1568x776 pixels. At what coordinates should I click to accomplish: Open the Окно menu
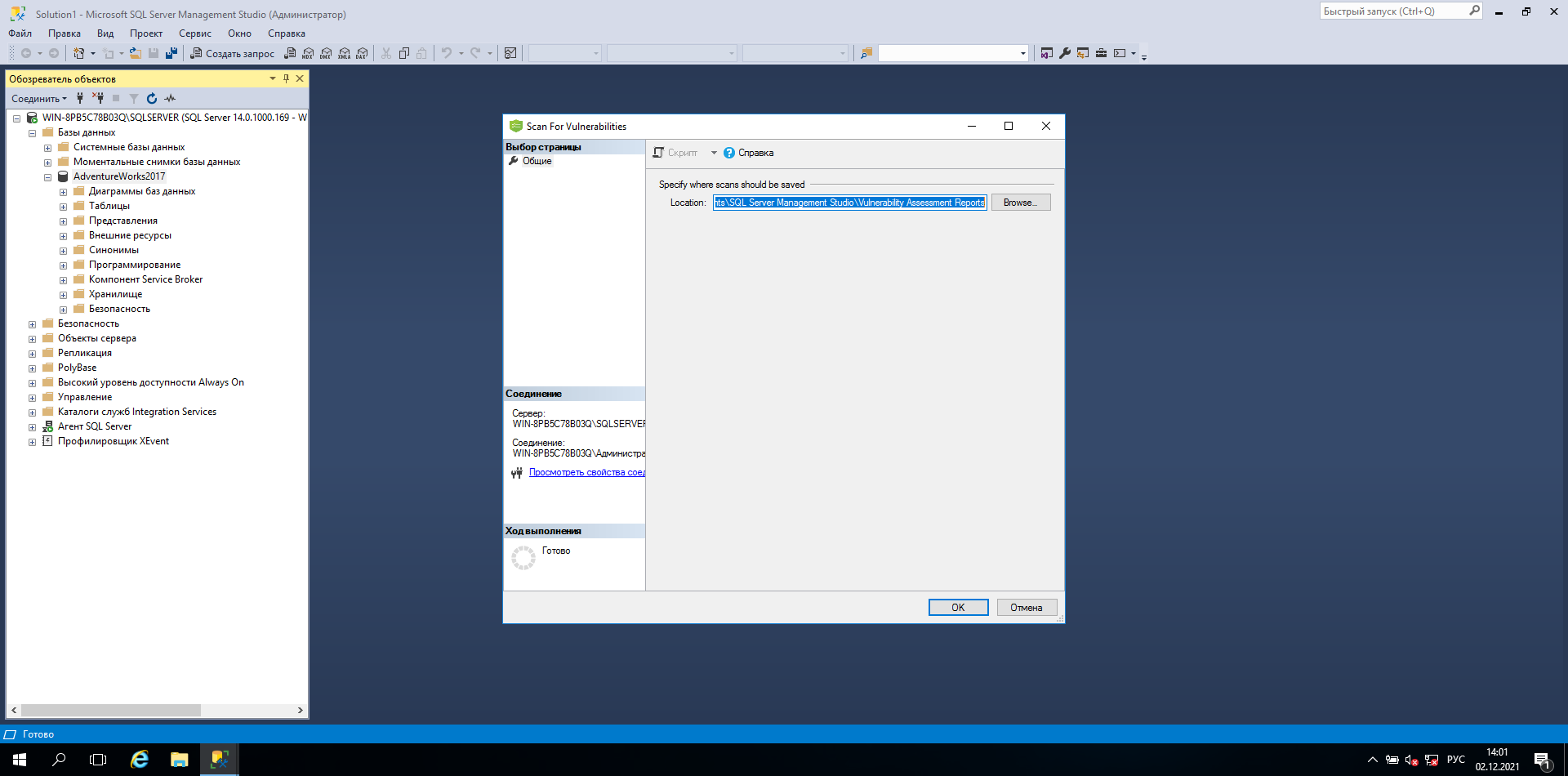tap(239, 33)
